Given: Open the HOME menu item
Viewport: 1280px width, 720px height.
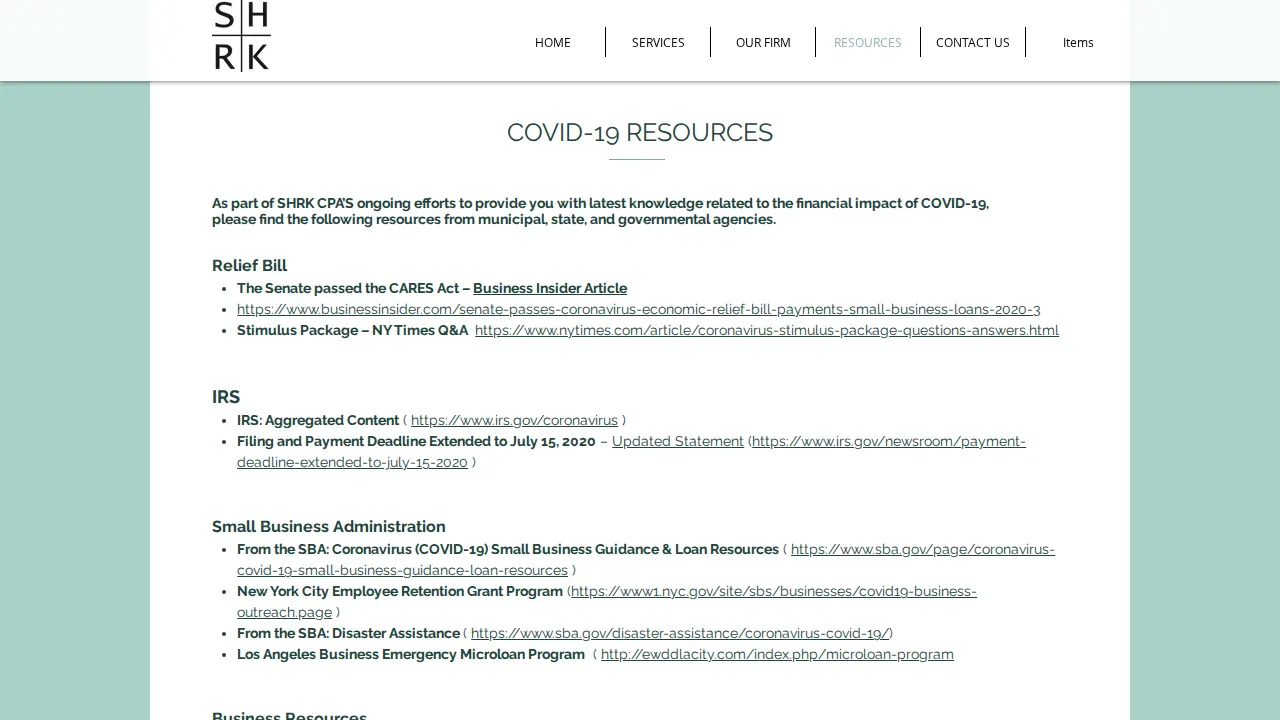Looking at the screenshot, I should (x=553, y=42).
